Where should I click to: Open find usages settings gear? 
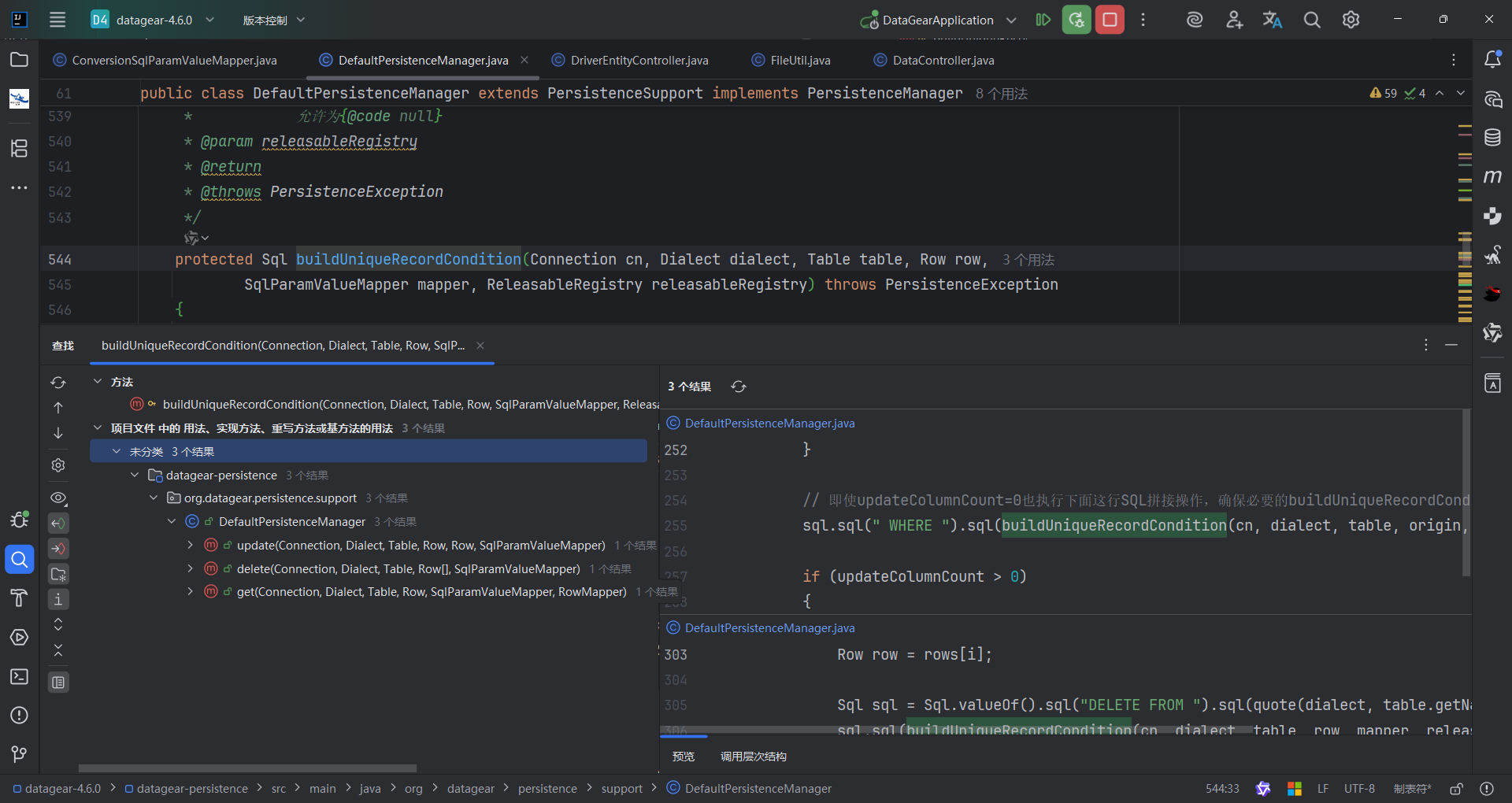pyautogui.click(x=58, y=465)
